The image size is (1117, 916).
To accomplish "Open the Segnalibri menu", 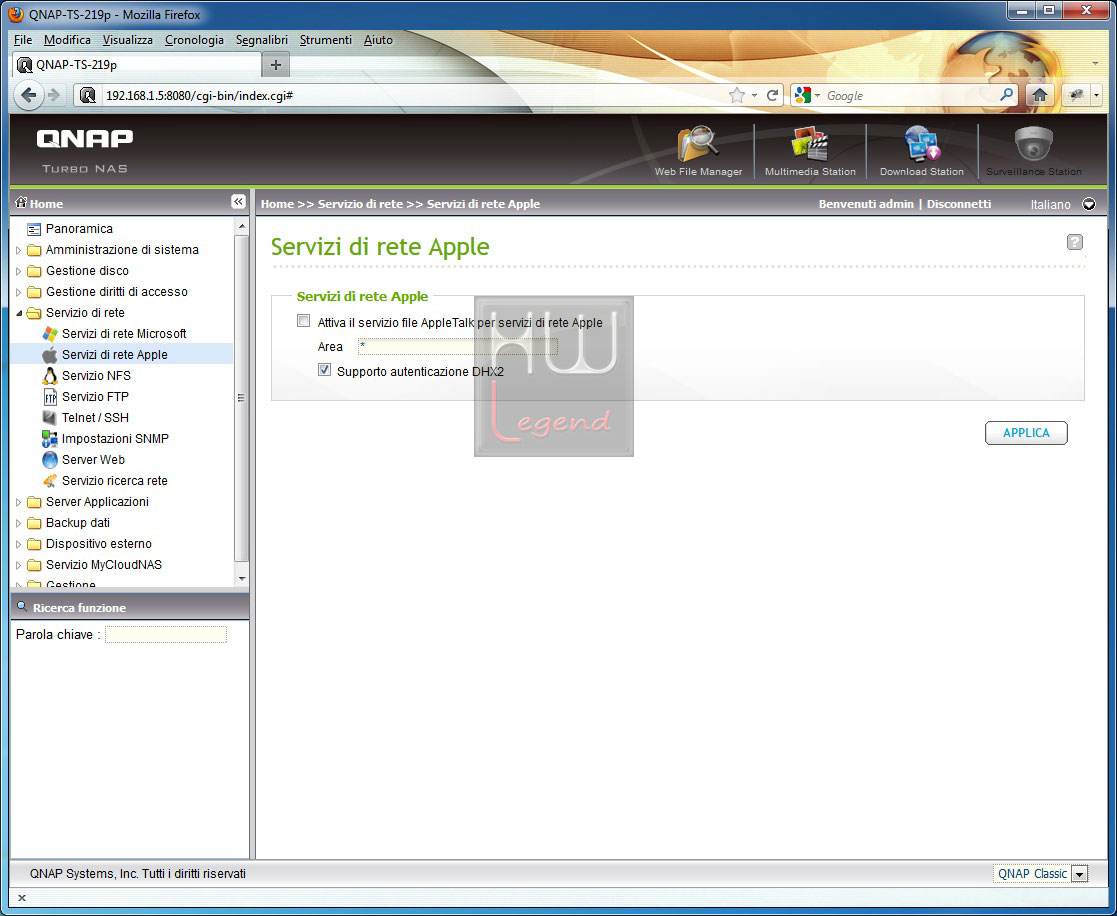I will click(261, 40).
